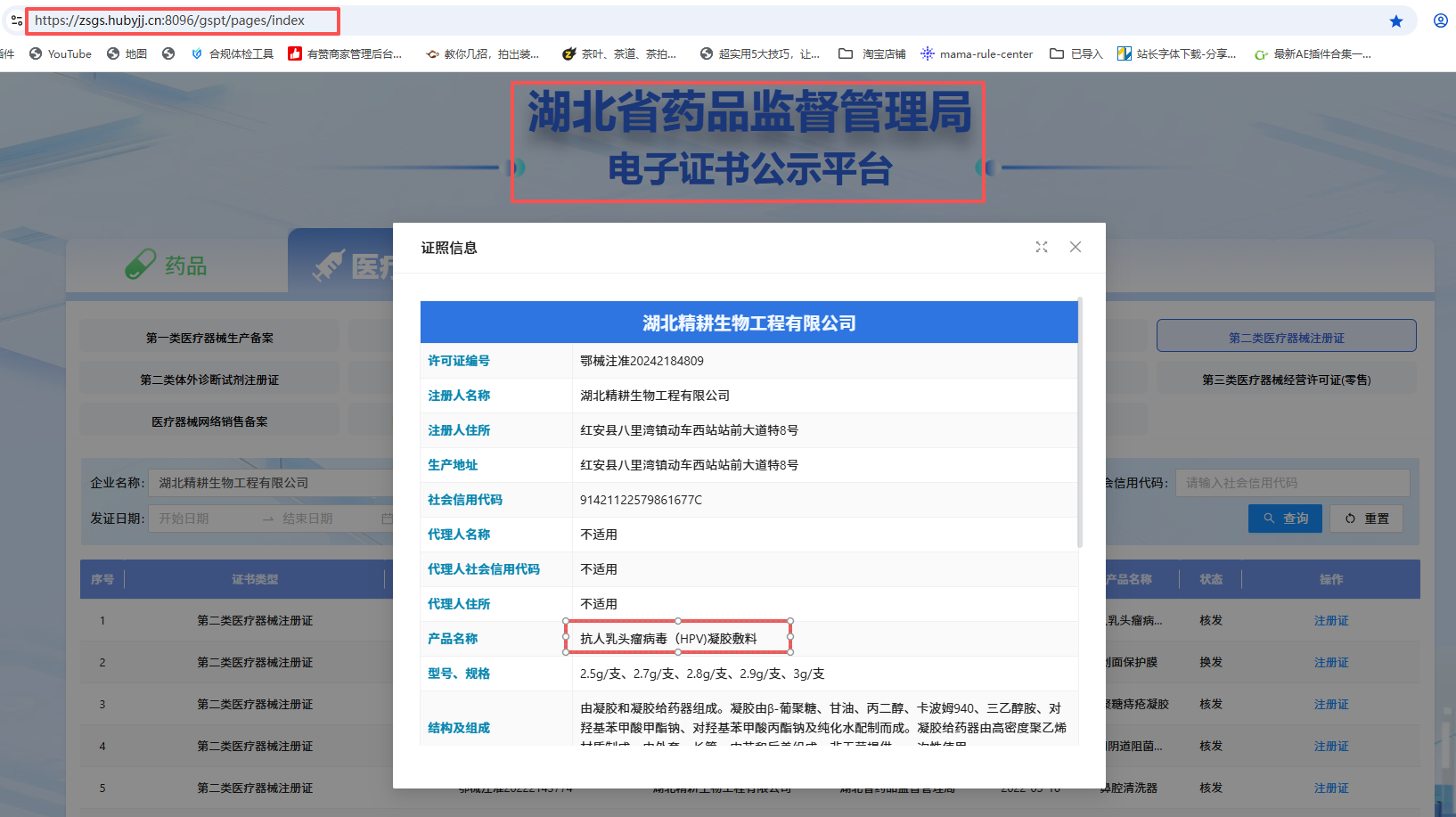This screenshot has width=1456, height=817.
Task: Click the 查询 search button
Action: pos(1284,518)
